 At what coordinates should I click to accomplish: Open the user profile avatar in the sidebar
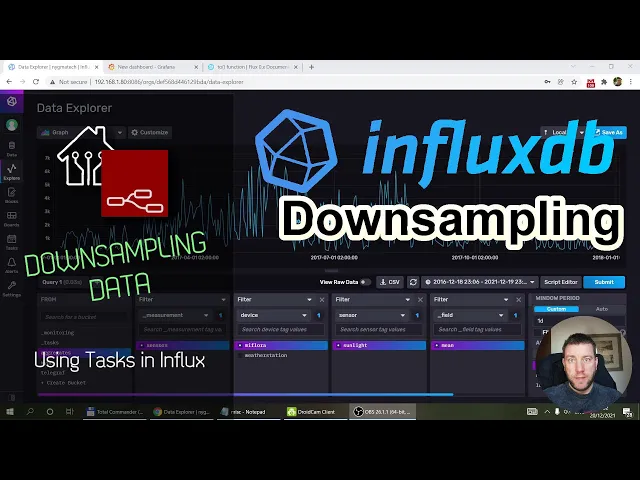pos(11,124)
